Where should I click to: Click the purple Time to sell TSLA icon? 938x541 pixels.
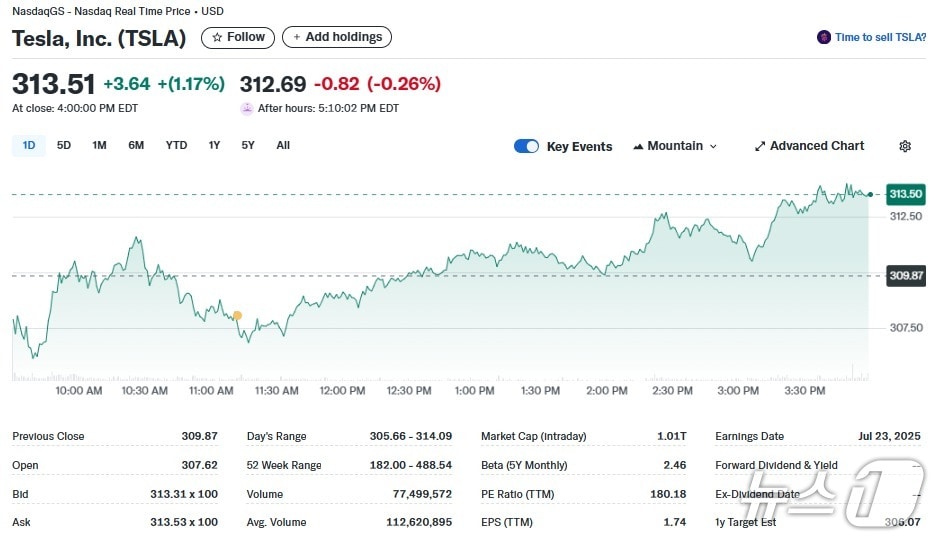(x=824, y=37)
